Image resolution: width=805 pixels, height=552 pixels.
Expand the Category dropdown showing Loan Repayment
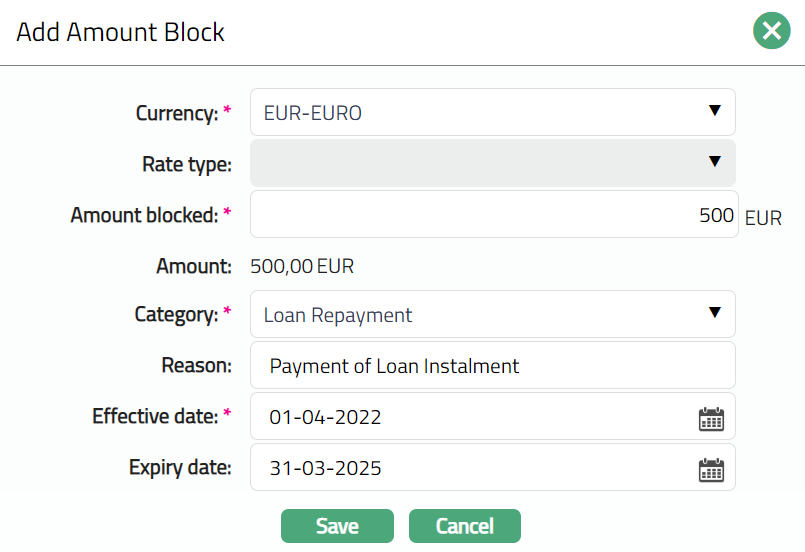click(492, 315)
